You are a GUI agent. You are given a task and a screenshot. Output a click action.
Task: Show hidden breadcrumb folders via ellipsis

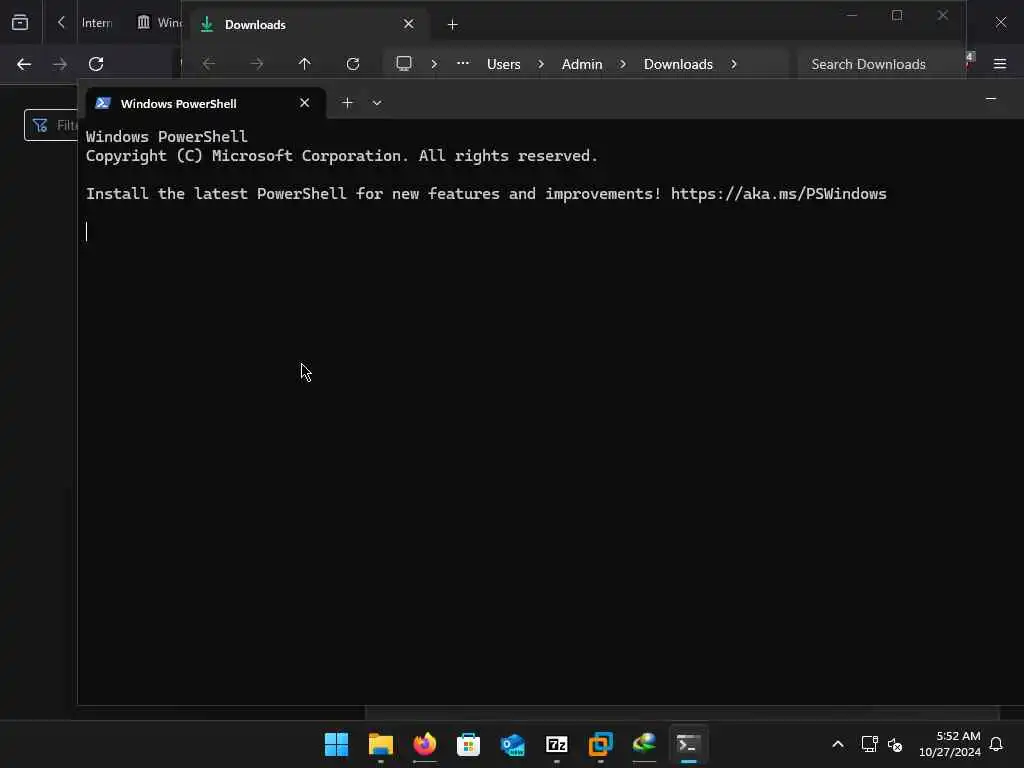[462, 63]
